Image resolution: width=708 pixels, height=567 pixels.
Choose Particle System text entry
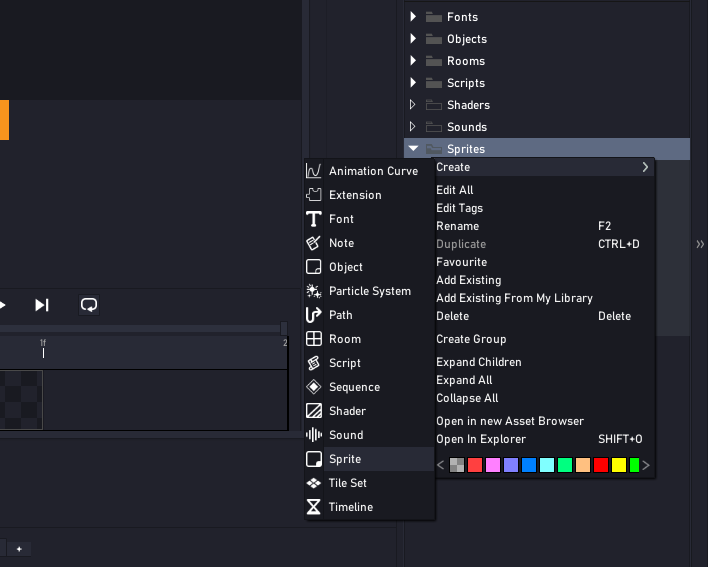(x=370, y=291)
